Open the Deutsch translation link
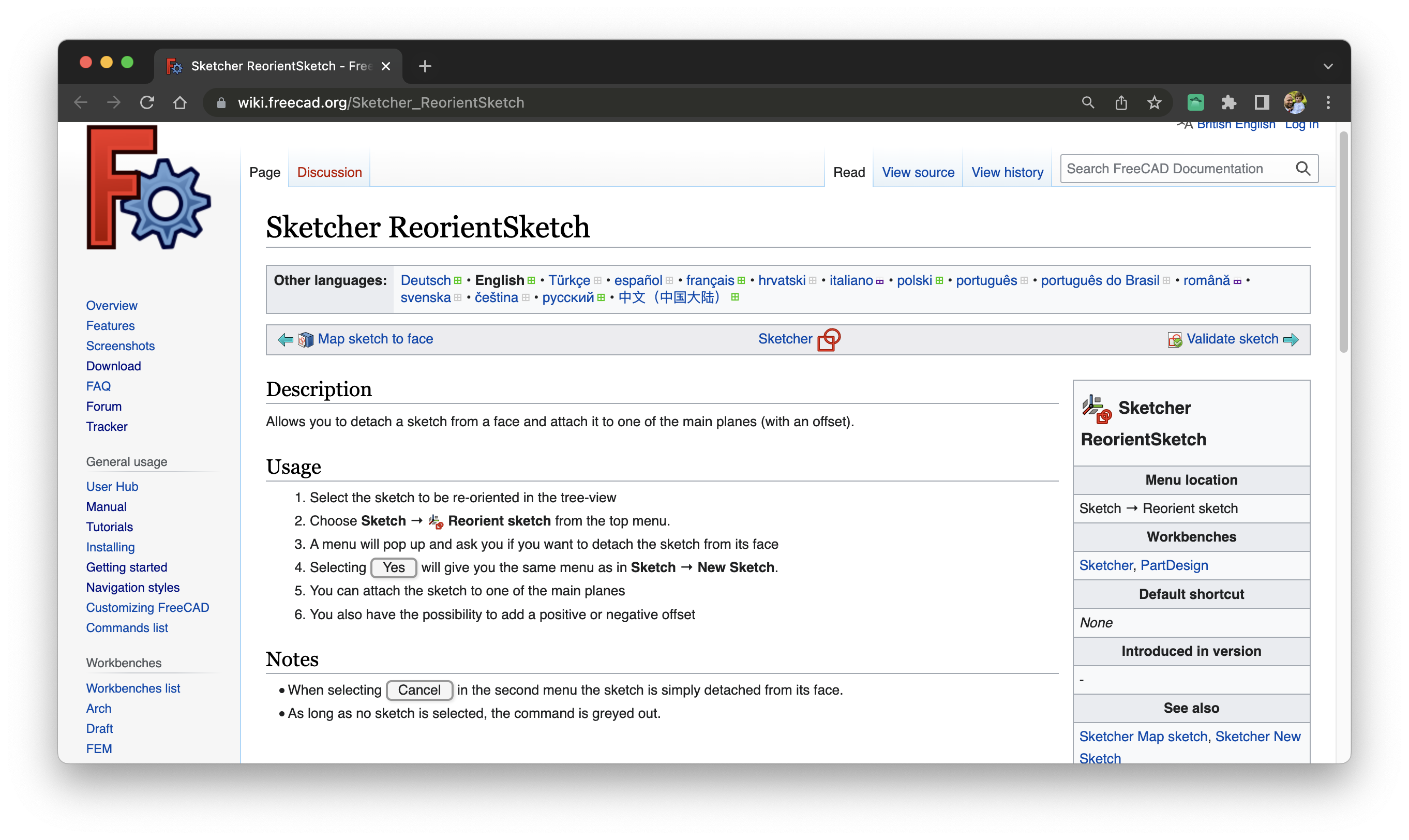The width and height of the screenshot is (1409, 840). [x=426, y=280]
